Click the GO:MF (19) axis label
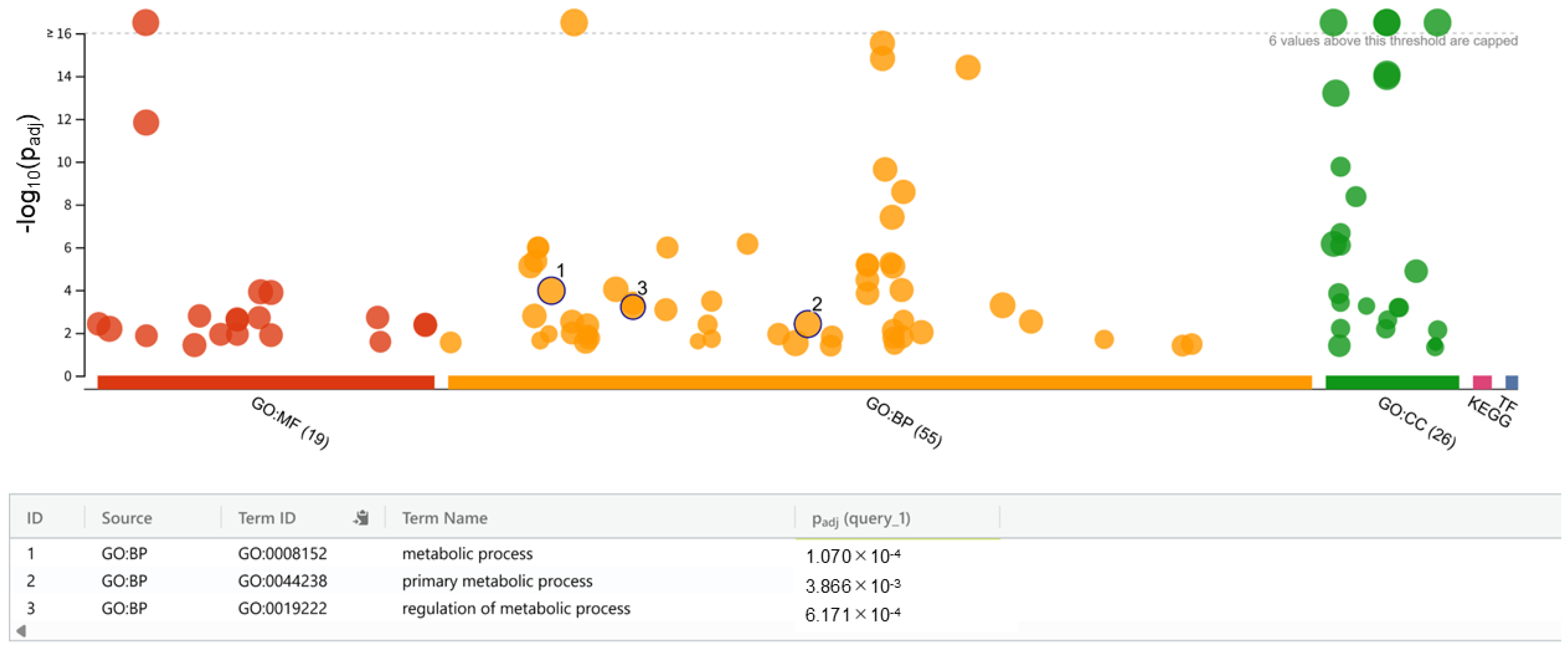The image size is (1568, 659). (x=290, y=422)
